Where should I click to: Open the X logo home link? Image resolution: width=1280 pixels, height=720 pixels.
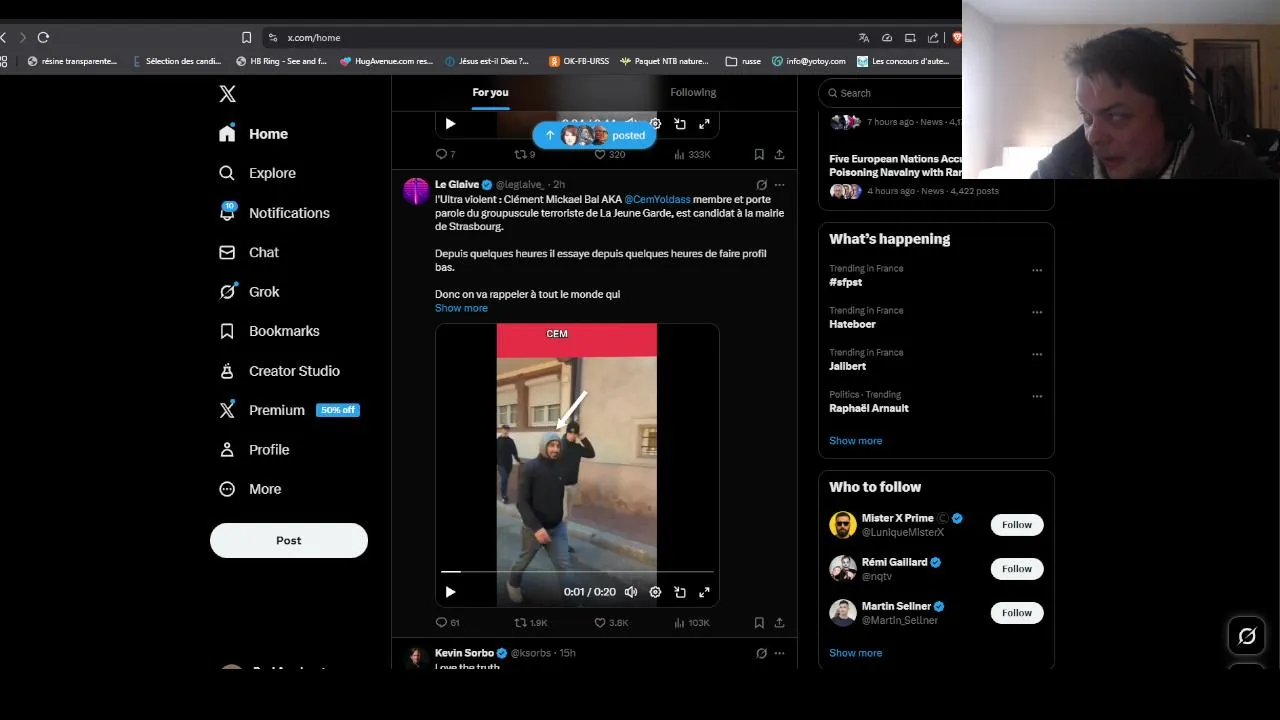click(227, 94)
